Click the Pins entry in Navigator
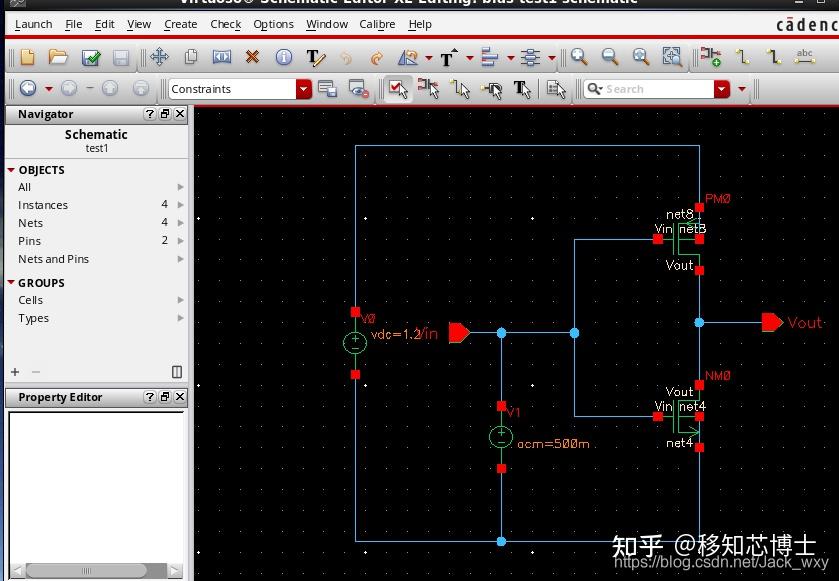Screen dimensions: 839x581 click(29, 241)
